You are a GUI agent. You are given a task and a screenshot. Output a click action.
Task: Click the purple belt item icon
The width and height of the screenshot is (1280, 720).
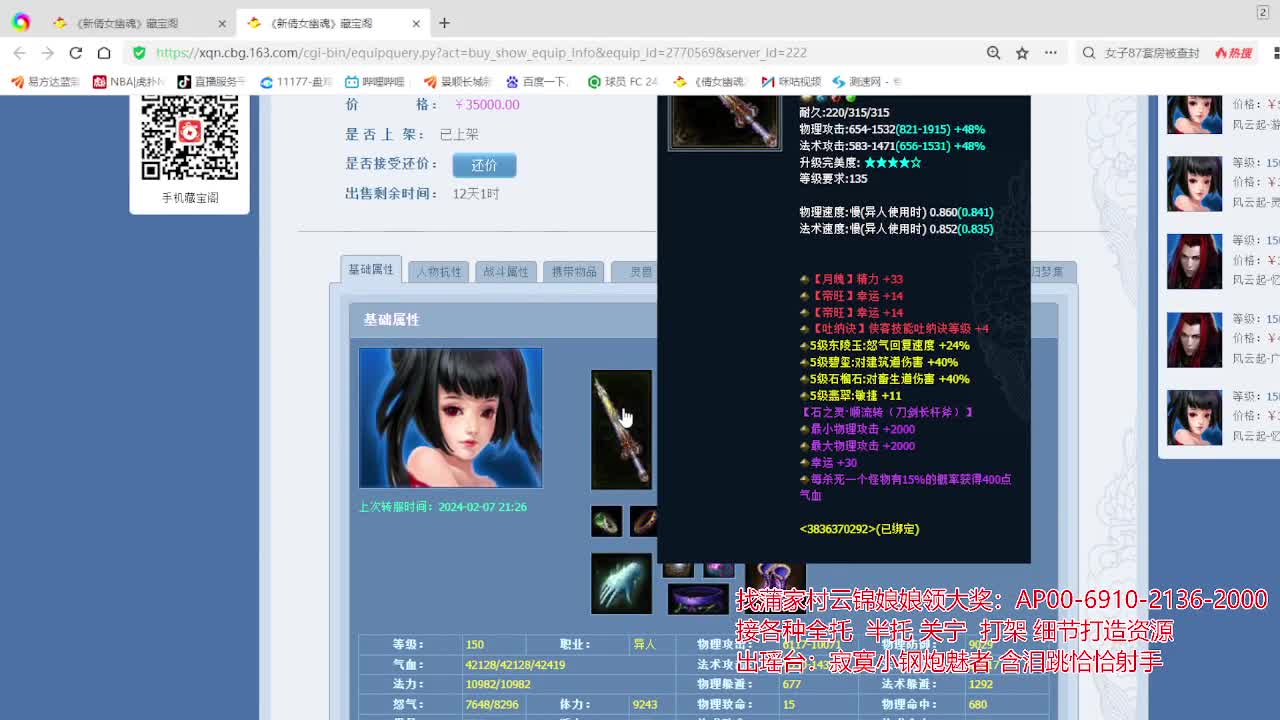[697, 601]
